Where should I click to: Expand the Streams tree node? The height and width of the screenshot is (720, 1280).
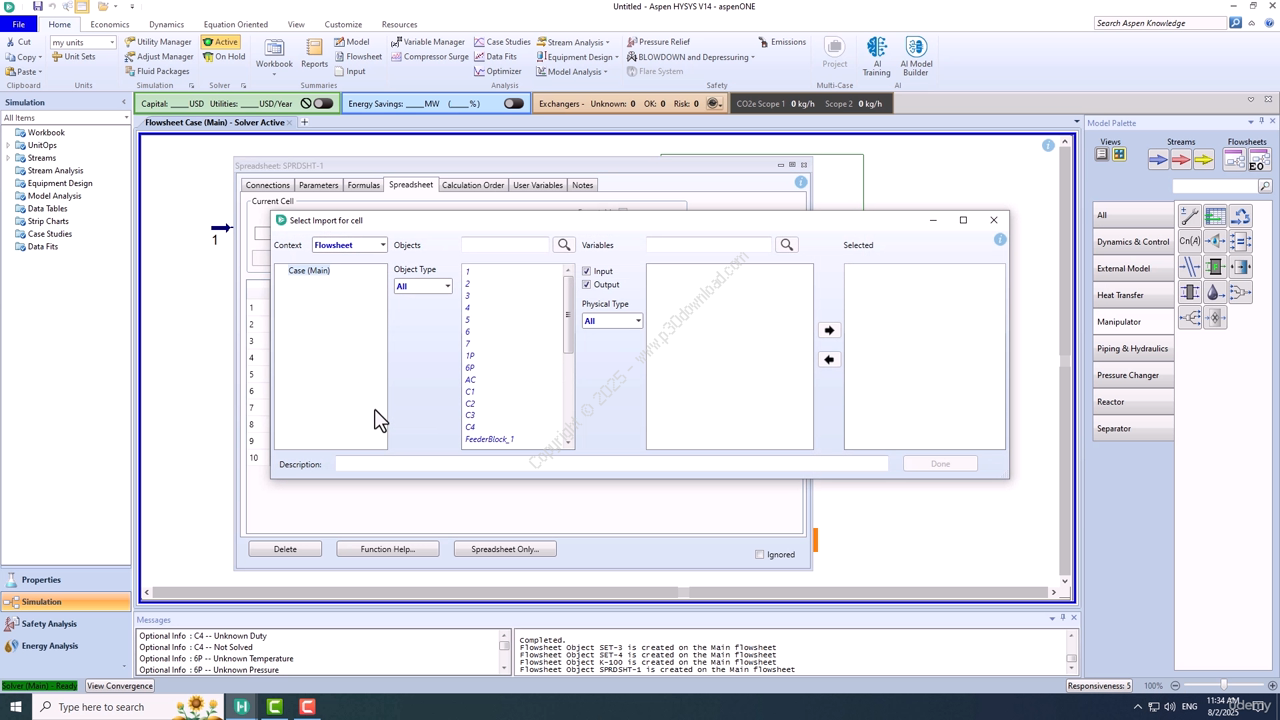pos(8,158)
